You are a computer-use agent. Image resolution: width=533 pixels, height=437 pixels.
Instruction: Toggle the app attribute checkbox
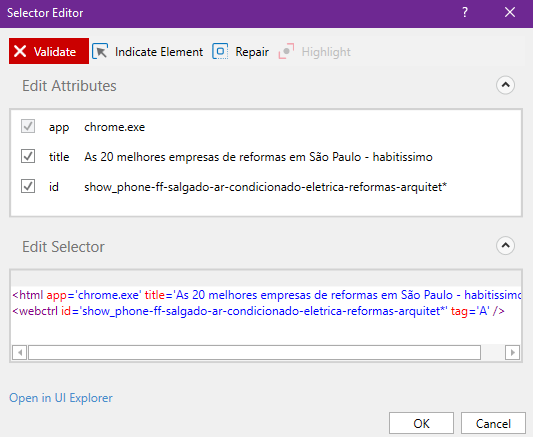[x=28, y=126]
